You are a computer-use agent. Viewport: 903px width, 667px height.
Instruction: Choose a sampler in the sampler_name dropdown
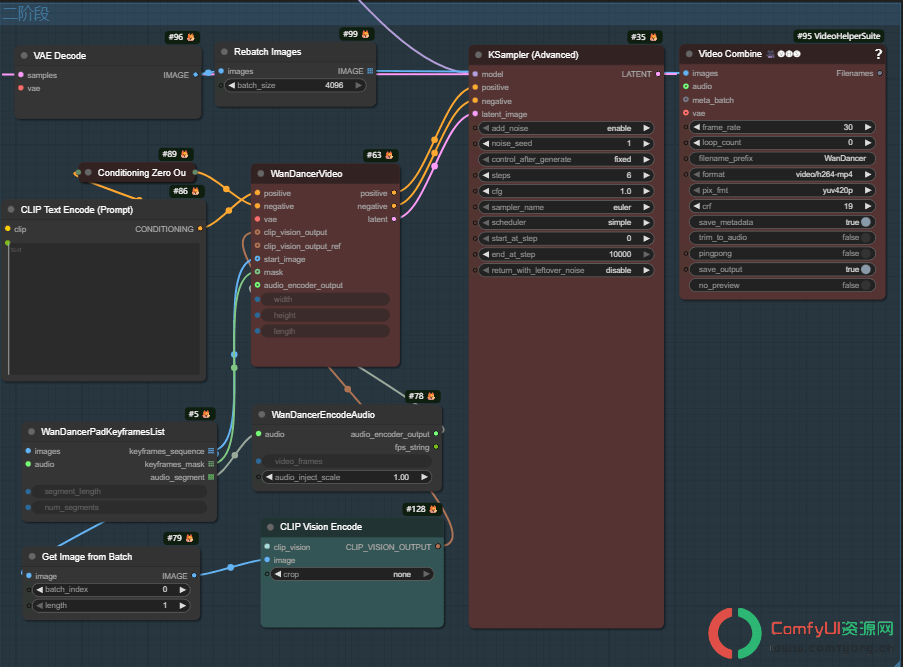566,207
